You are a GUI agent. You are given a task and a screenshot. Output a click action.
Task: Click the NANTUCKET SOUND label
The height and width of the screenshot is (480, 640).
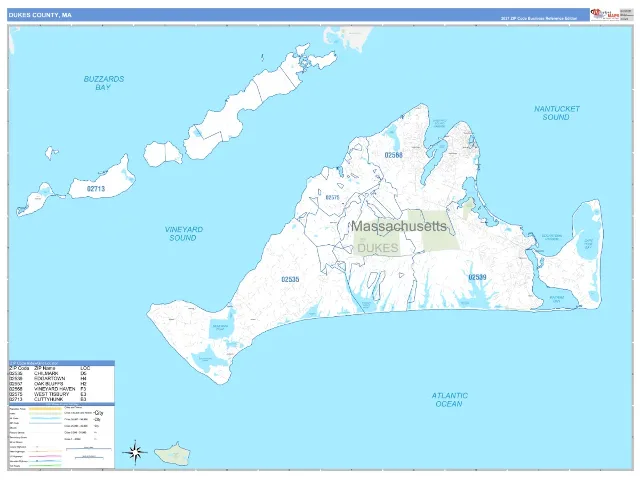pos(557,113)
